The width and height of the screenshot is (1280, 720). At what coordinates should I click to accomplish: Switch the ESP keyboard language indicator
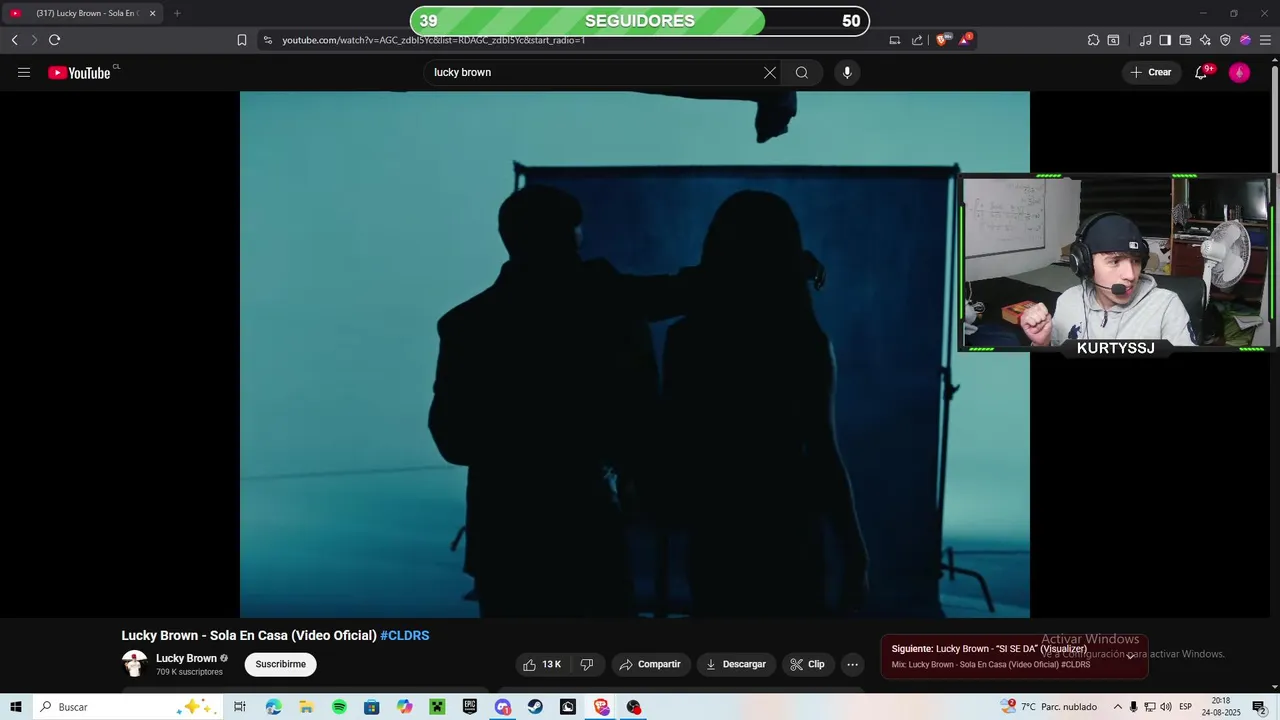1185,707
